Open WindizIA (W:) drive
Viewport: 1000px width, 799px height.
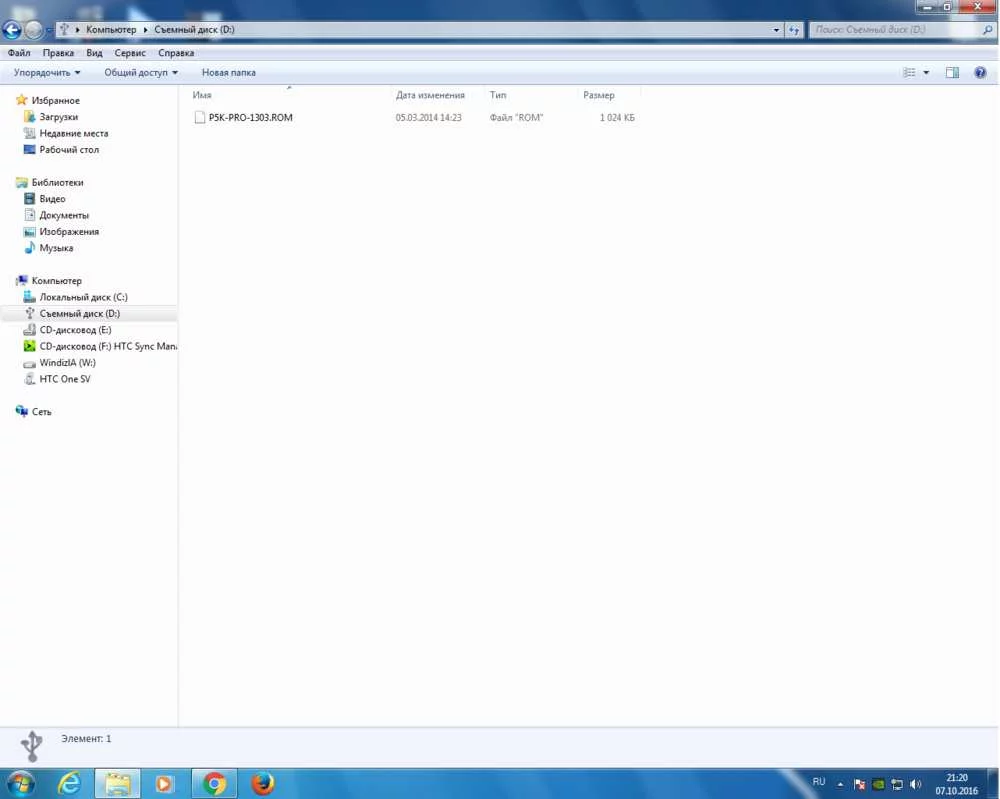(68, 363)
